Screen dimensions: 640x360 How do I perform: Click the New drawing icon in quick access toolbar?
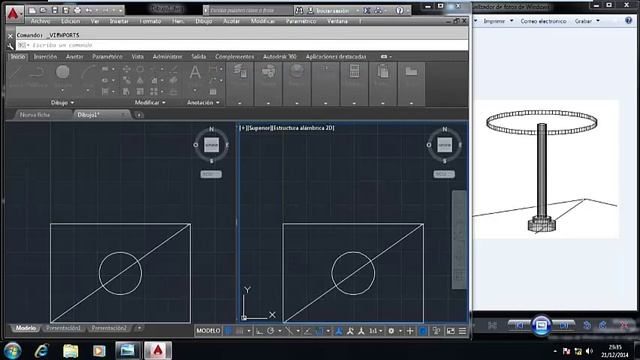tap(32, 10)
